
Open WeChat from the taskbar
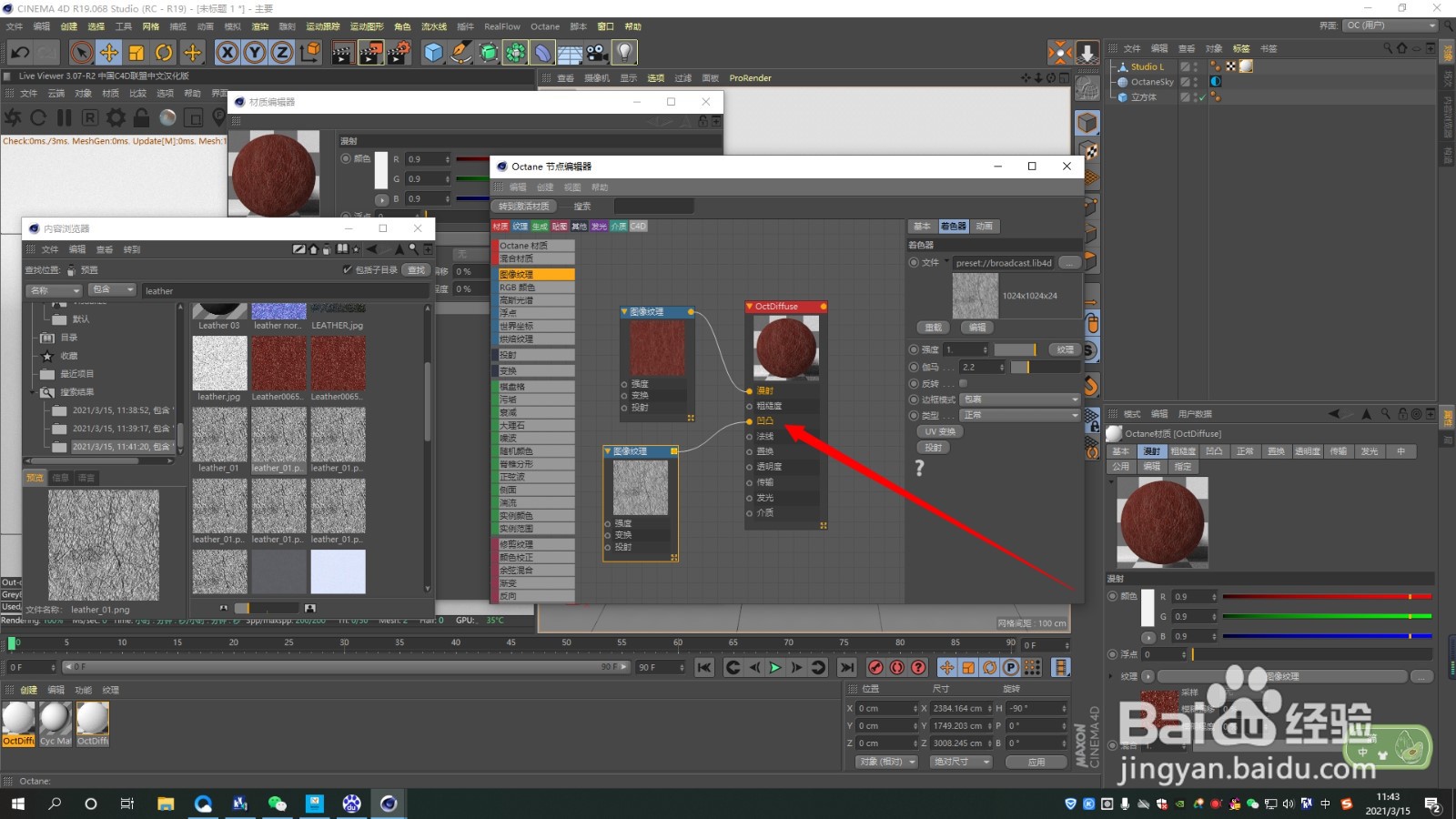pos(277,804)
